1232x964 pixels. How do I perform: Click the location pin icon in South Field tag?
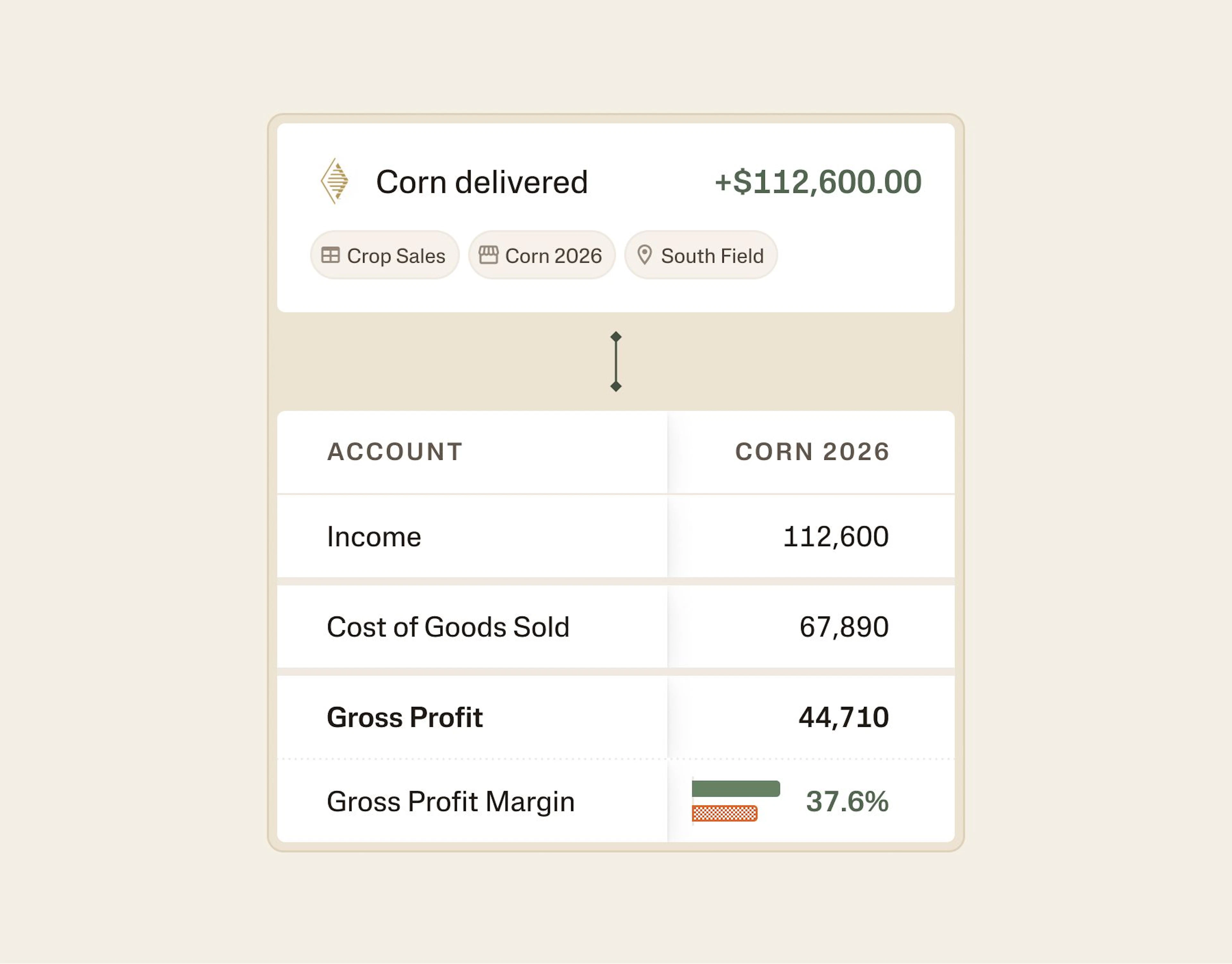pos(645,255)
